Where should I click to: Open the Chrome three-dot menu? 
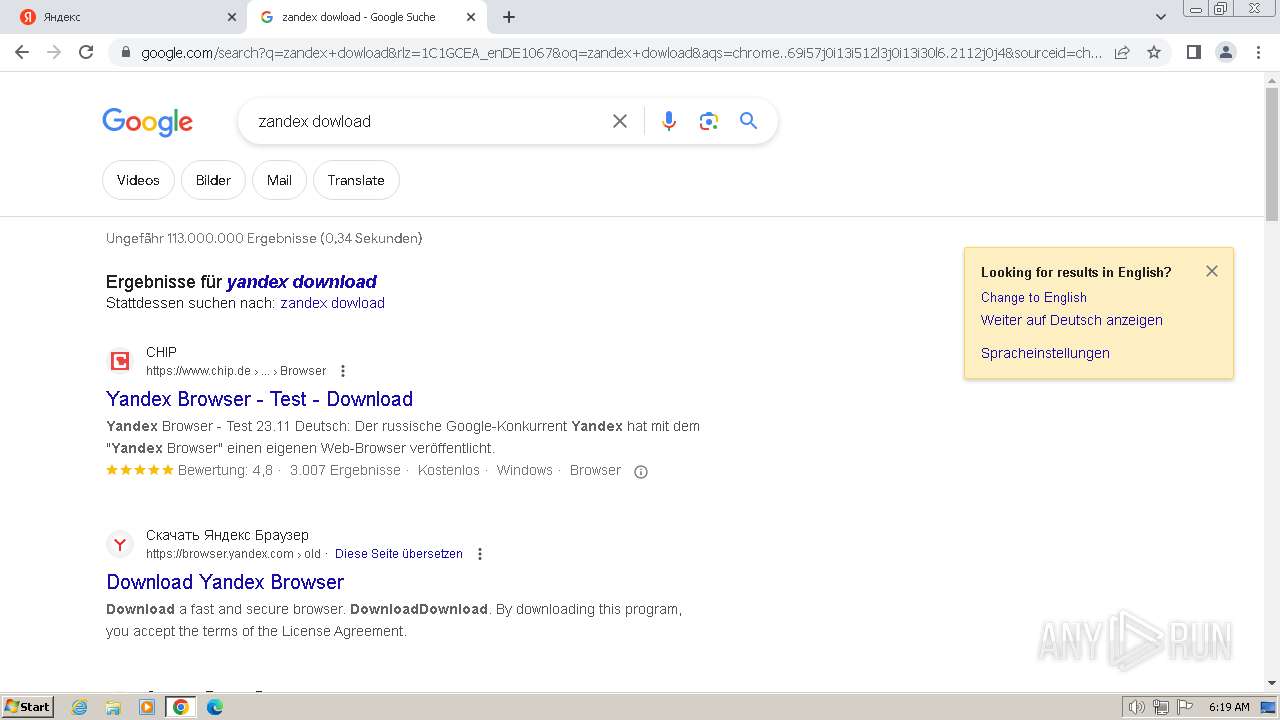pyautogui.click(x=1257, y=52)
